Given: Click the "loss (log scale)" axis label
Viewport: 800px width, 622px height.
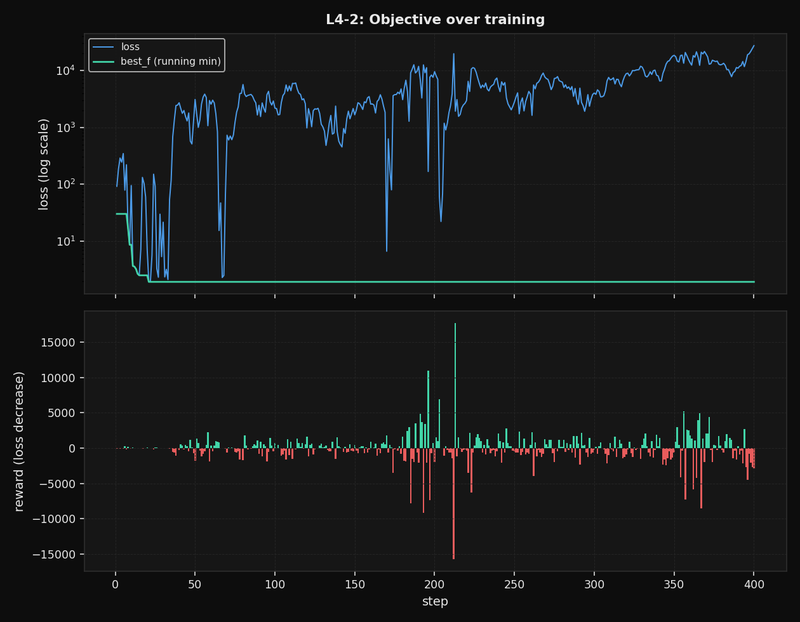Looking at the screenshot, I should pyautogui.click(x=43, y=164).
